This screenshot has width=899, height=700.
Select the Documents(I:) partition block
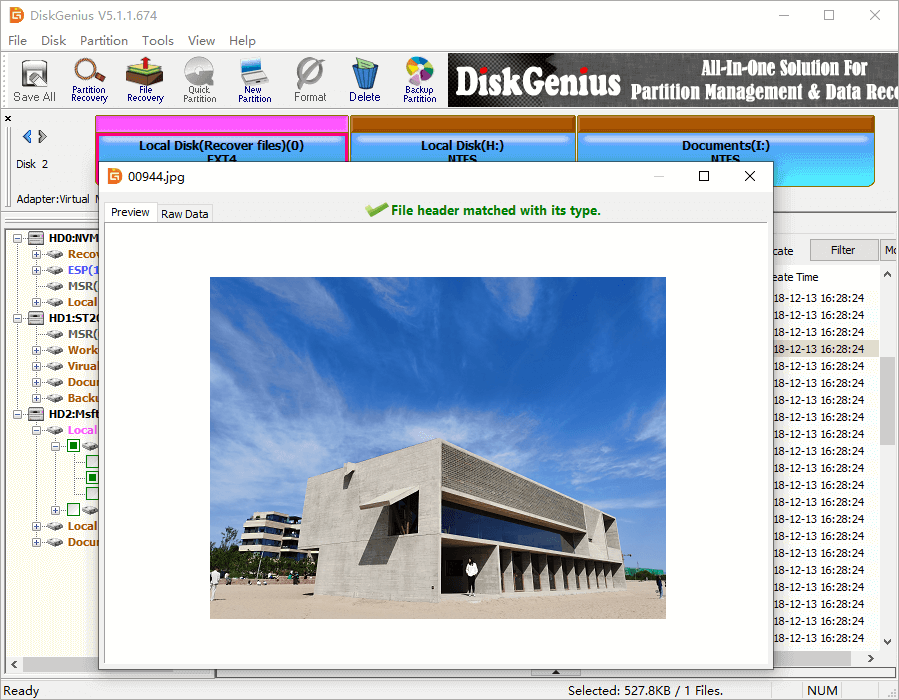pos(725,151)
